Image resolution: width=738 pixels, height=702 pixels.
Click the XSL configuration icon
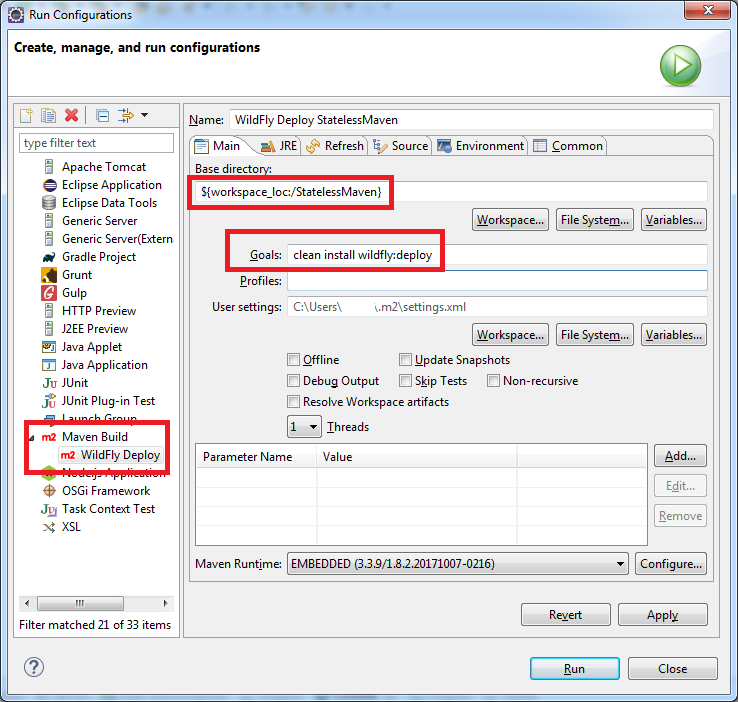[49, 527]
